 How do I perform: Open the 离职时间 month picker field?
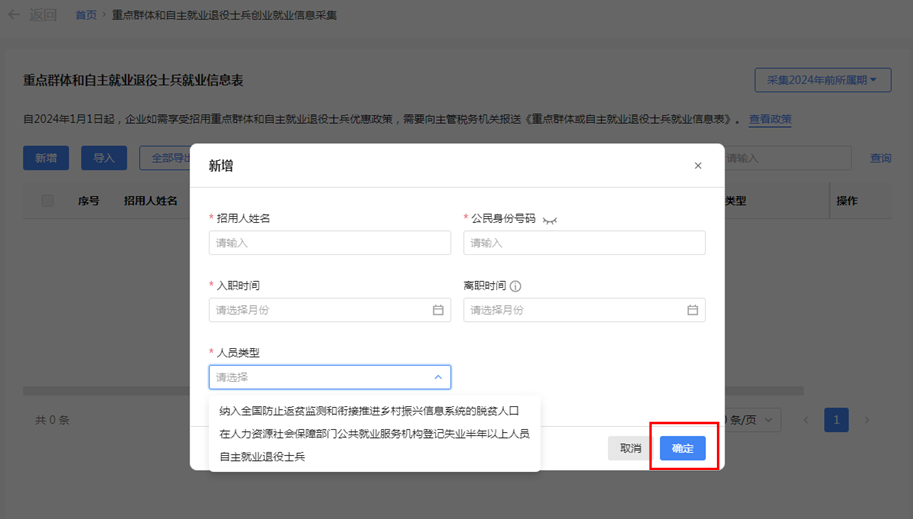584,310
